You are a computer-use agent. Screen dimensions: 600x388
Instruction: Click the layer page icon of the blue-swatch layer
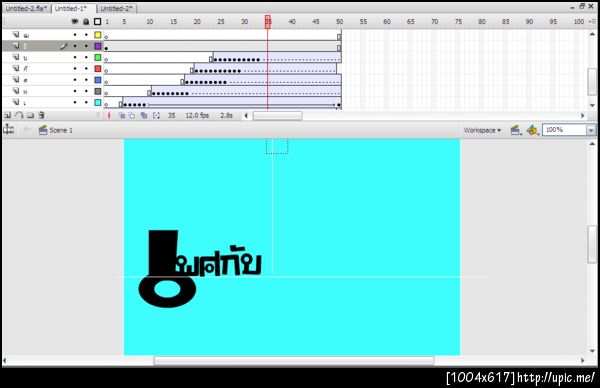click(16, 80)
